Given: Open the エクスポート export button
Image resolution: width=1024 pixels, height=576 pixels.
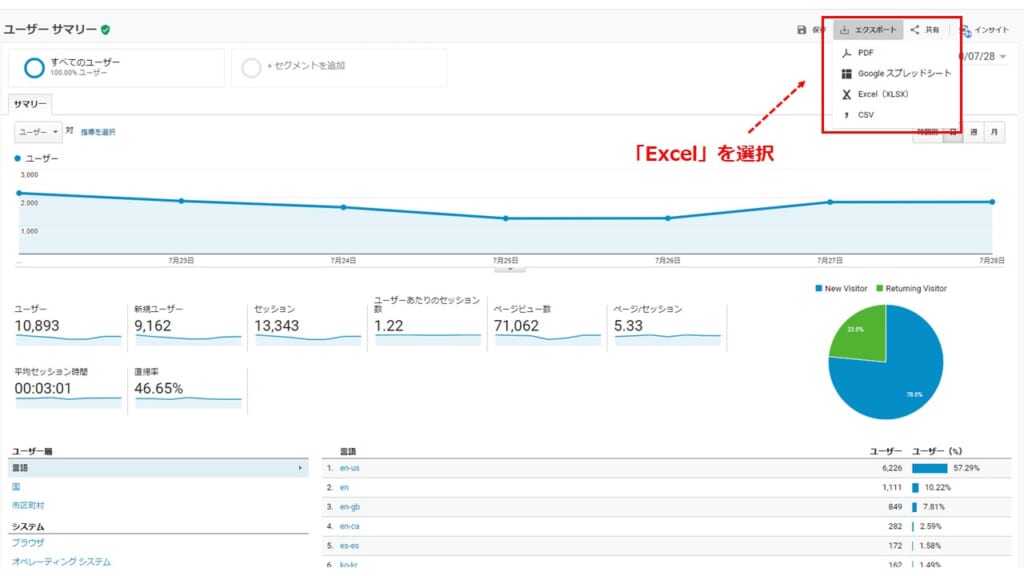Looking at the screenshot, I should click(868, 30).
